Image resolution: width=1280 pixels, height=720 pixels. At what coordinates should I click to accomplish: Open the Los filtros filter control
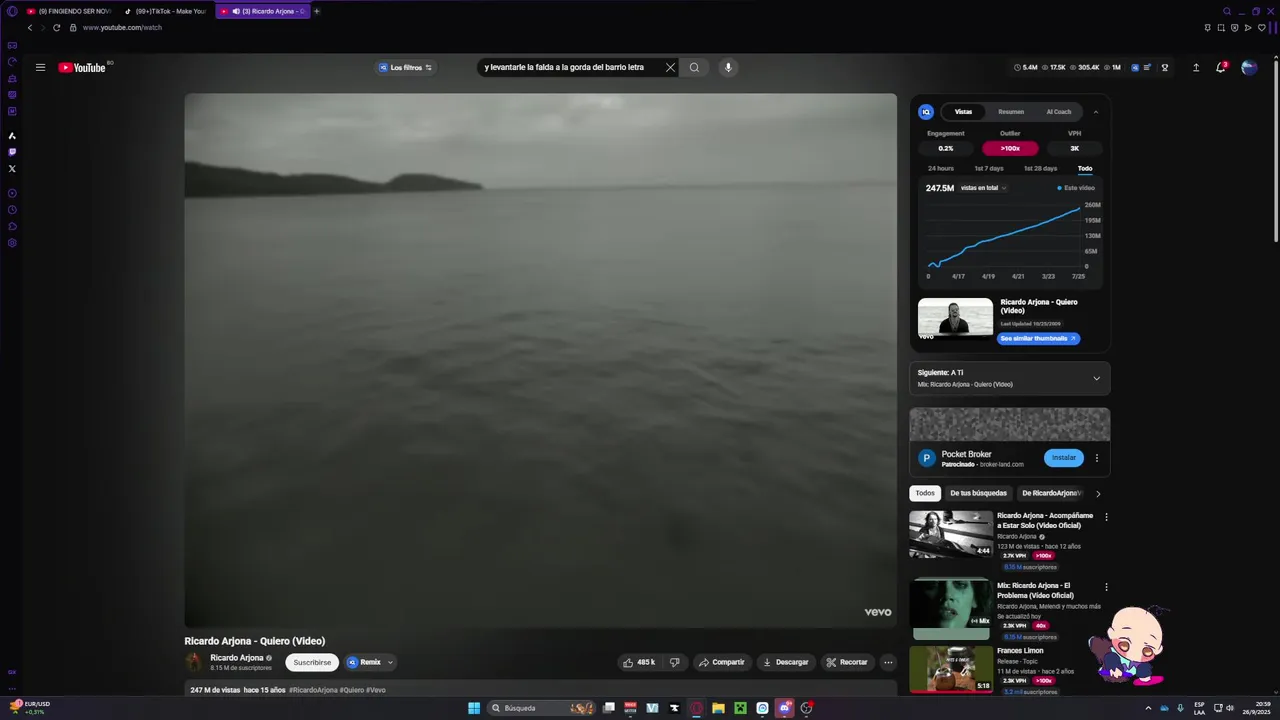pyautogui.click(x=405, y=67)
